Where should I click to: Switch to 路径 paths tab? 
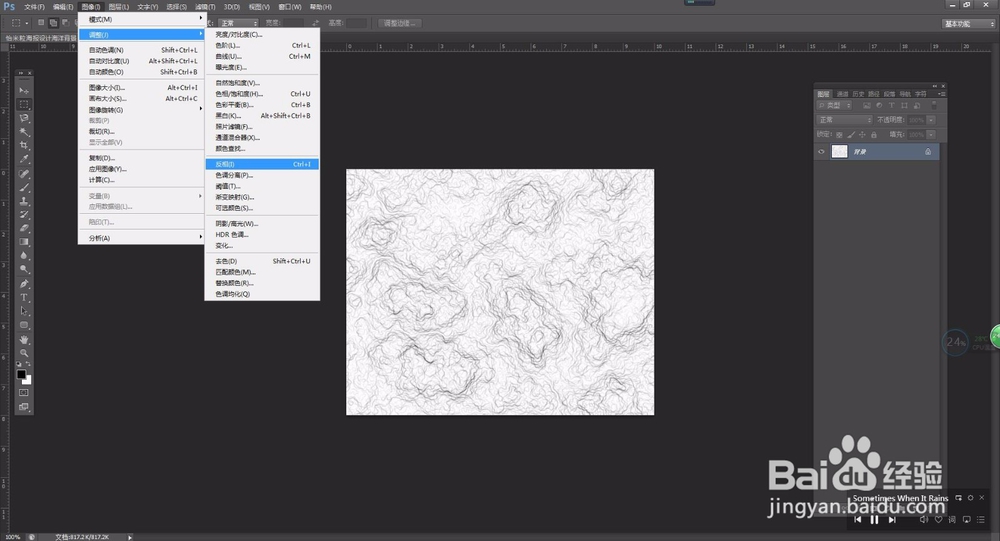coord(874,94)
